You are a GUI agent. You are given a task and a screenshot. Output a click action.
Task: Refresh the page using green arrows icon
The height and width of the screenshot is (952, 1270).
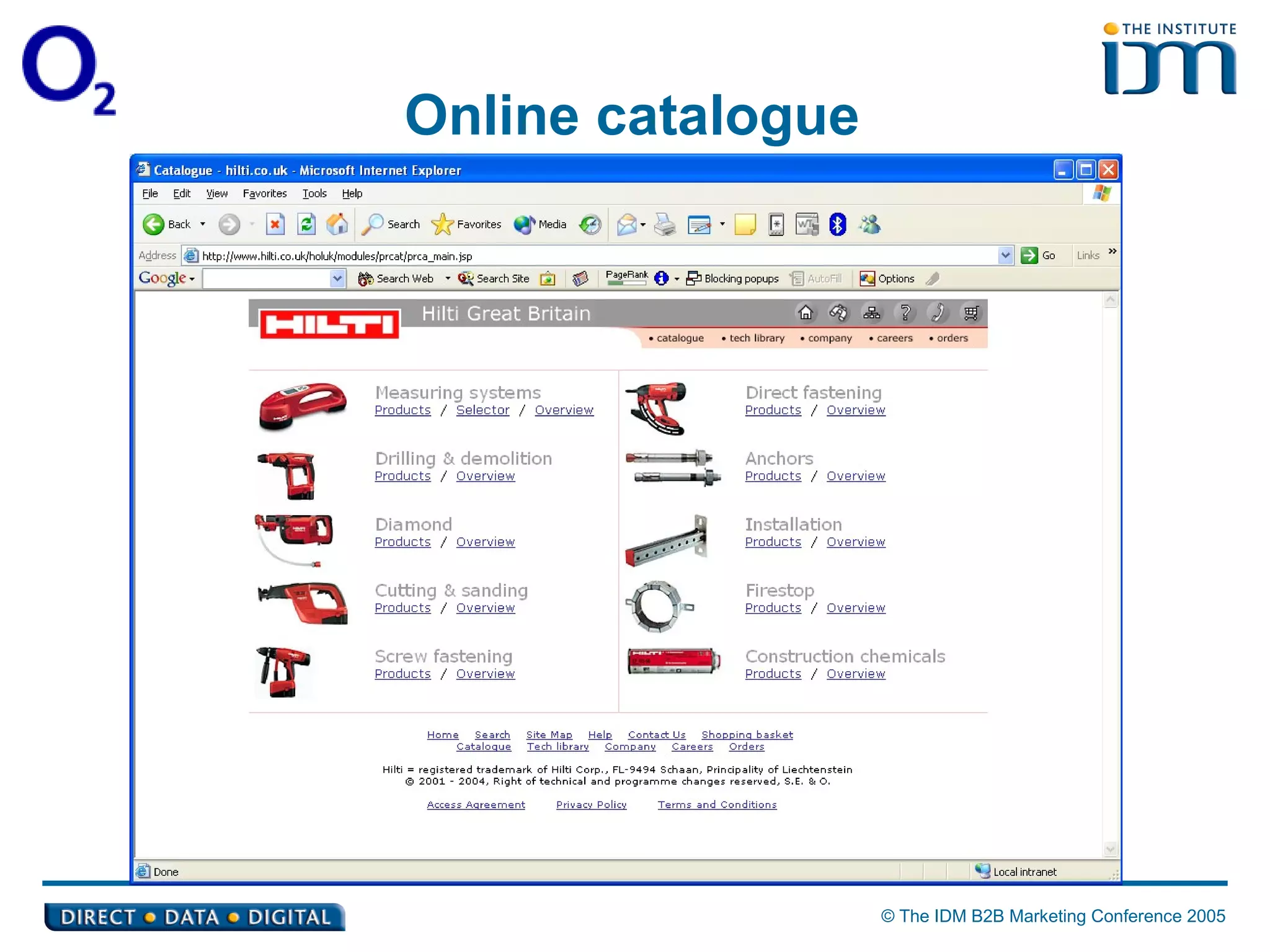[x=306, y=224]
